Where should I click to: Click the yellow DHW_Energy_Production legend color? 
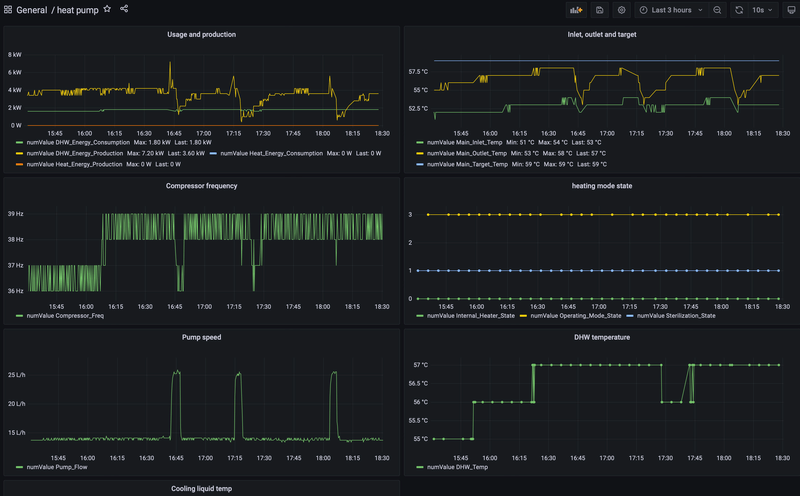[x=20, y=153]
